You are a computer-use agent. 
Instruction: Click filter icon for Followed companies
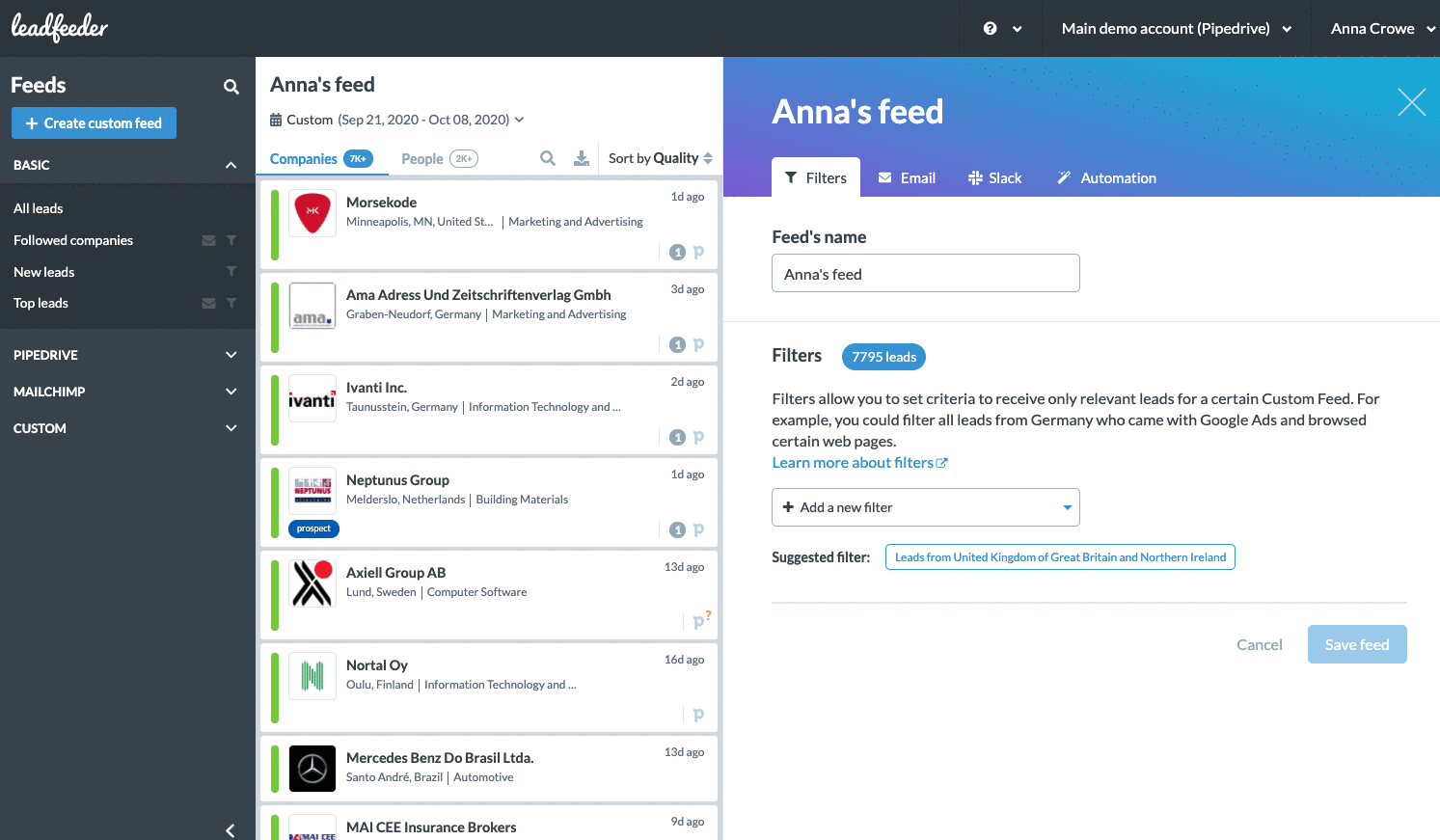[231, 240]
